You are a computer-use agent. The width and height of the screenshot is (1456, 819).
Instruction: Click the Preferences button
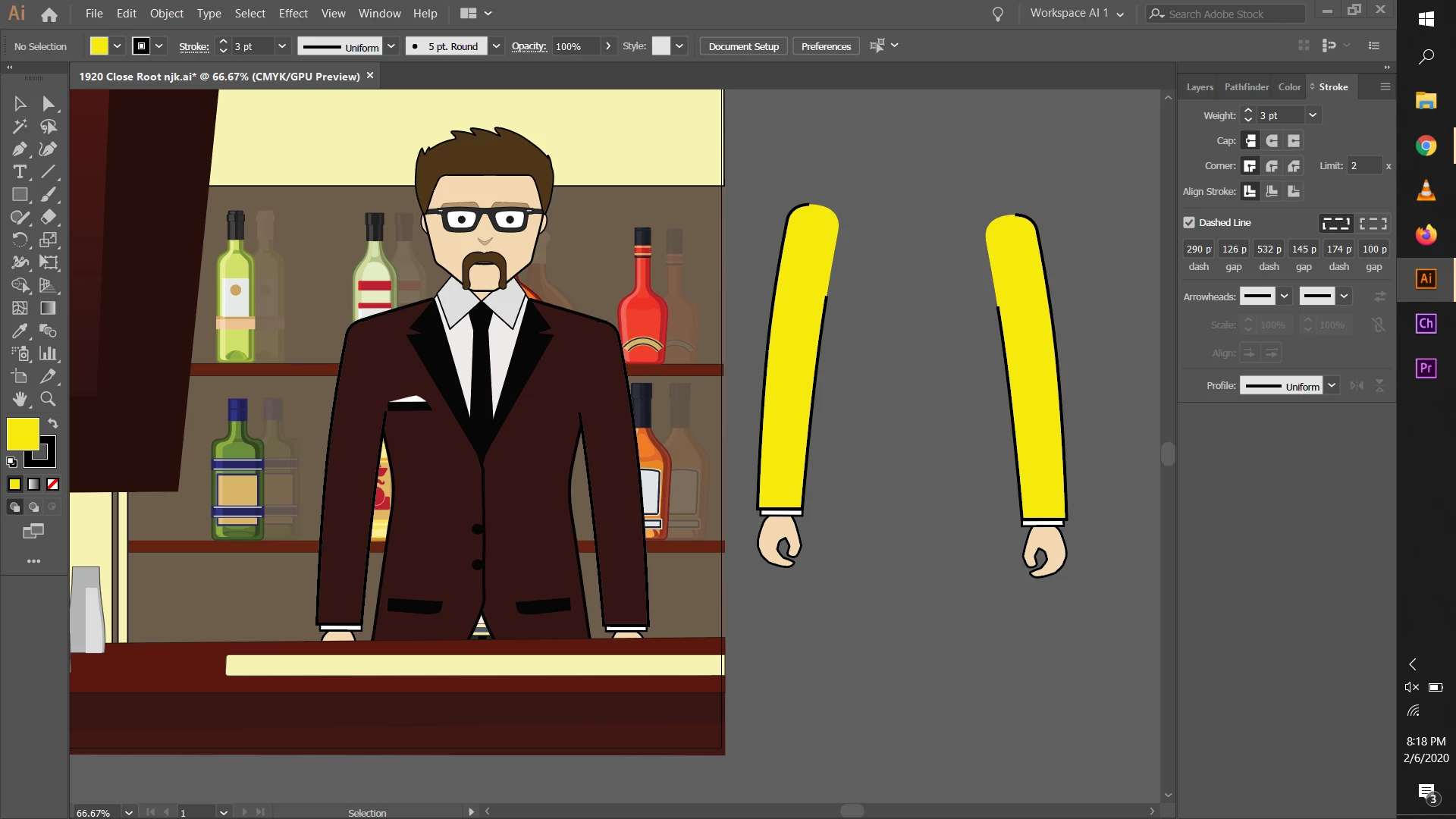(x=826, y=46)
